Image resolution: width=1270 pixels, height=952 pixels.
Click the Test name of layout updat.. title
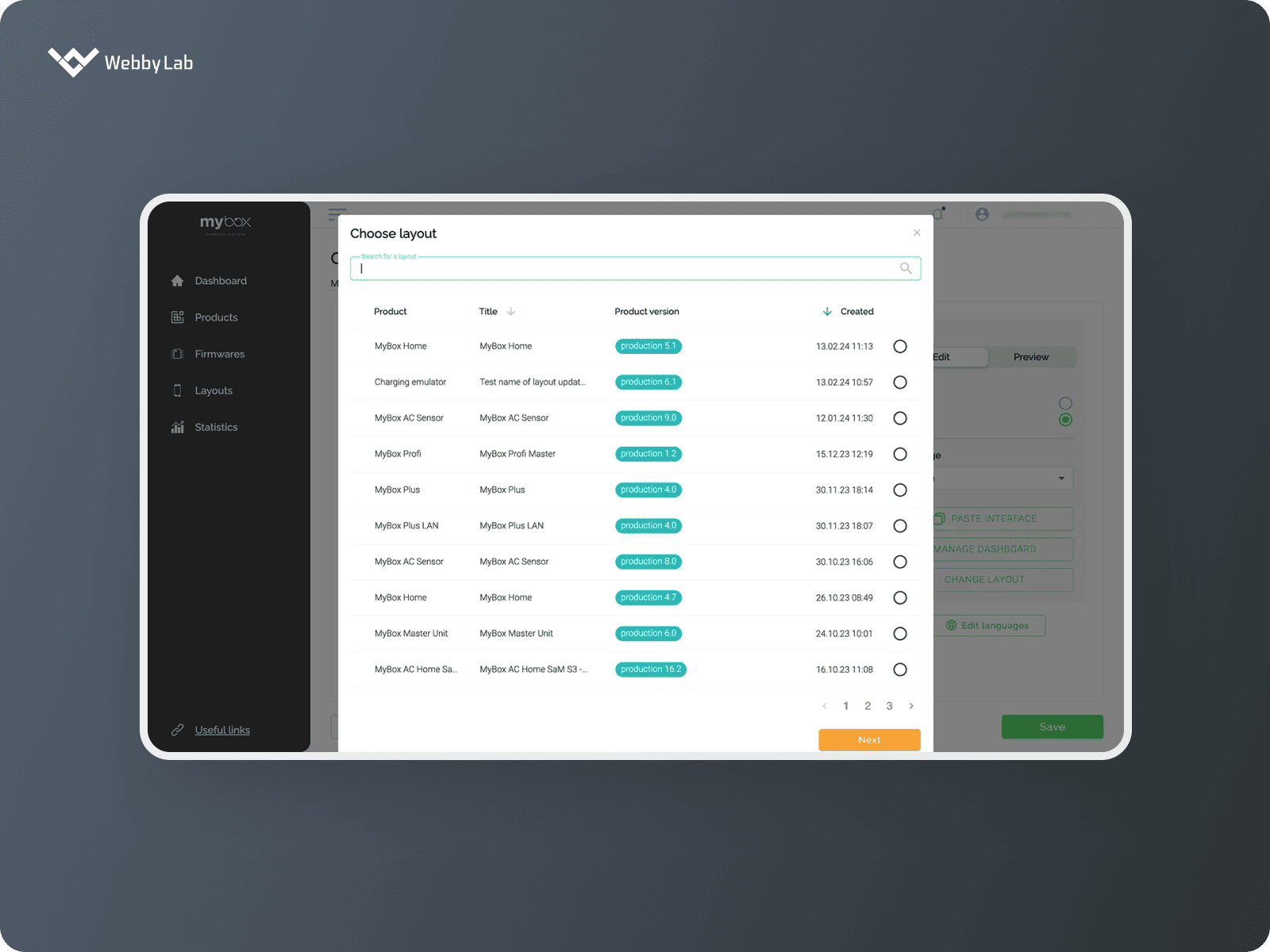(x=533, y=382)
